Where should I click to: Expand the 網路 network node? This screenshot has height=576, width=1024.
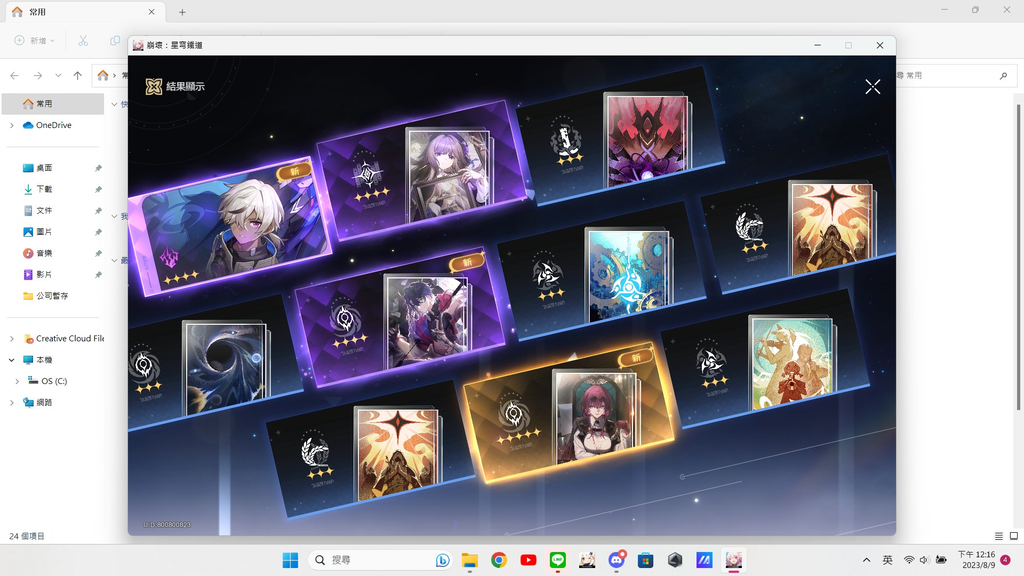pos(12,402)
